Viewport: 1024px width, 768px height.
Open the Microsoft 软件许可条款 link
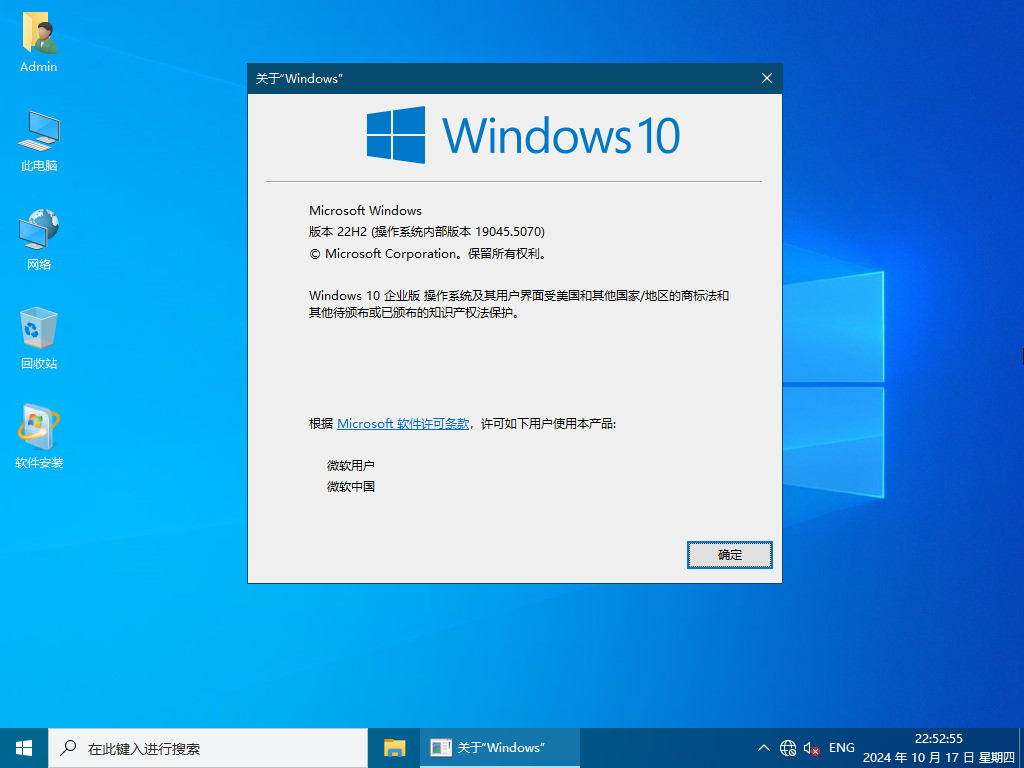(x=403, y=424)
